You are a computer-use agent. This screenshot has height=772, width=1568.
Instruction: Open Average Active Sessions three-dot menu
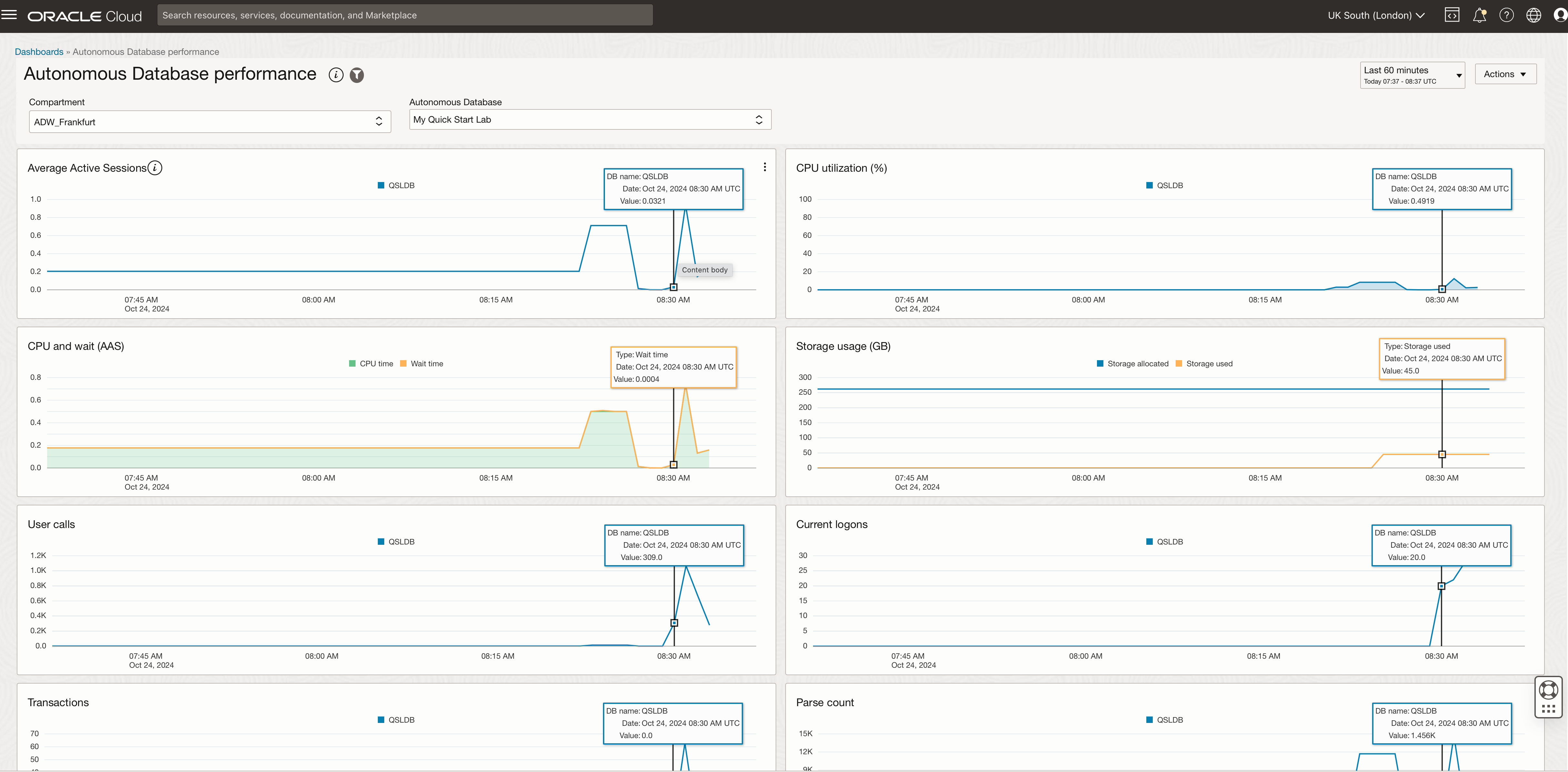pos(765,167)
